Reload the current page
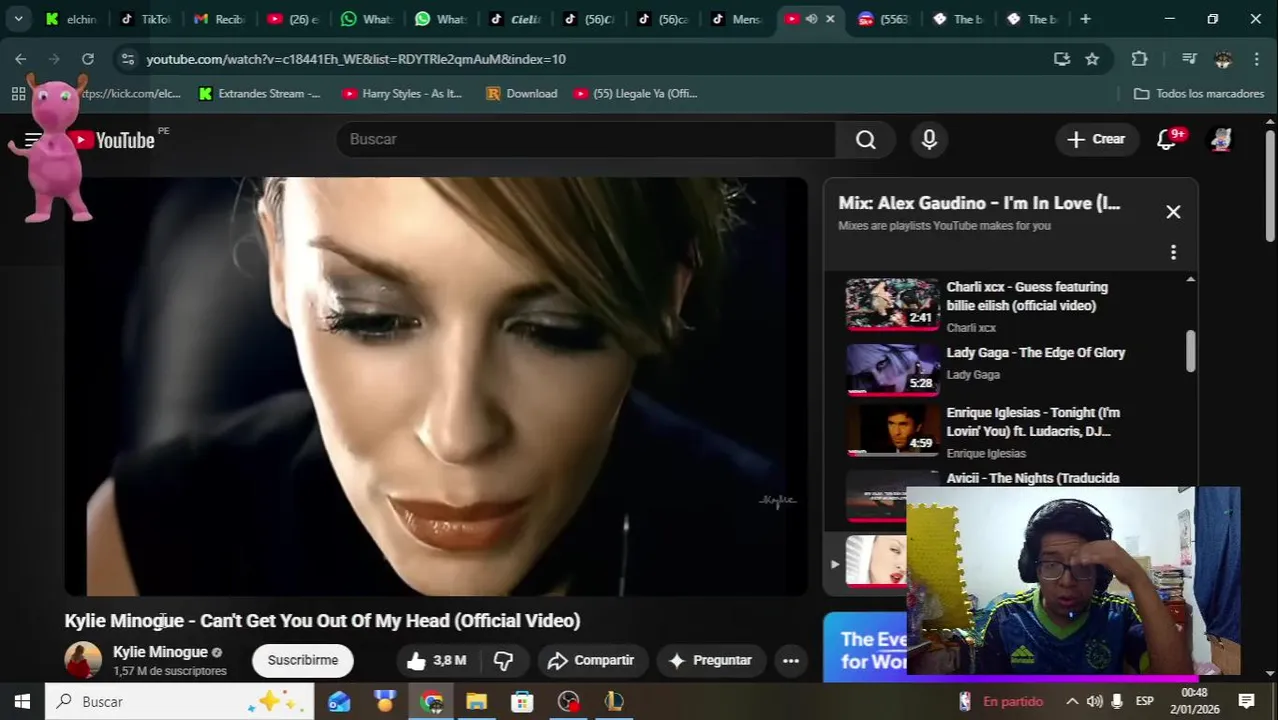 tap(88, 59)
